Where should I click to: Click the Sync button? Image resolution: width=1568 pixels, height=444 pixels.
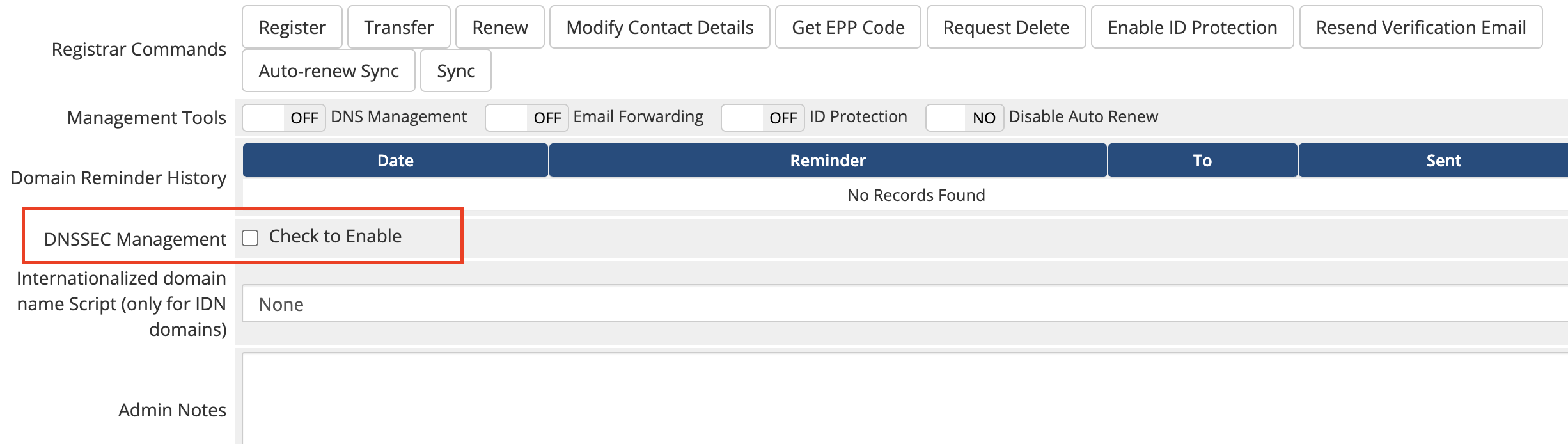tap(455, 71)
